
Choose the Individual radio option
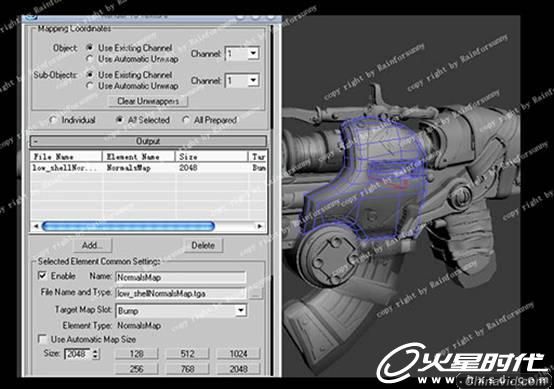click(x=53, y=120)
